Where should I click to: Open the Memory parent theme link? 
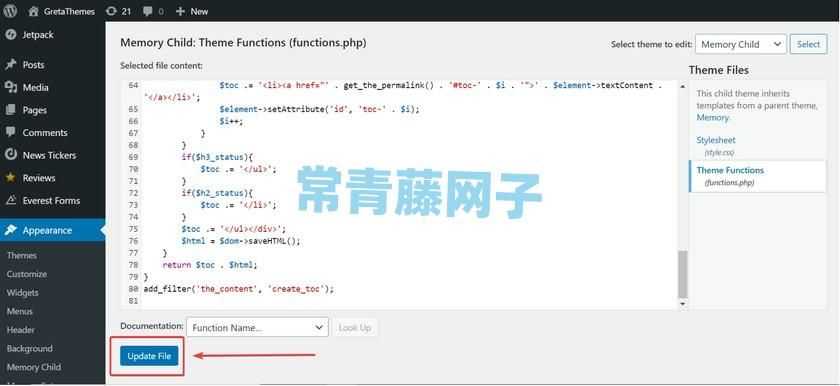712,117
